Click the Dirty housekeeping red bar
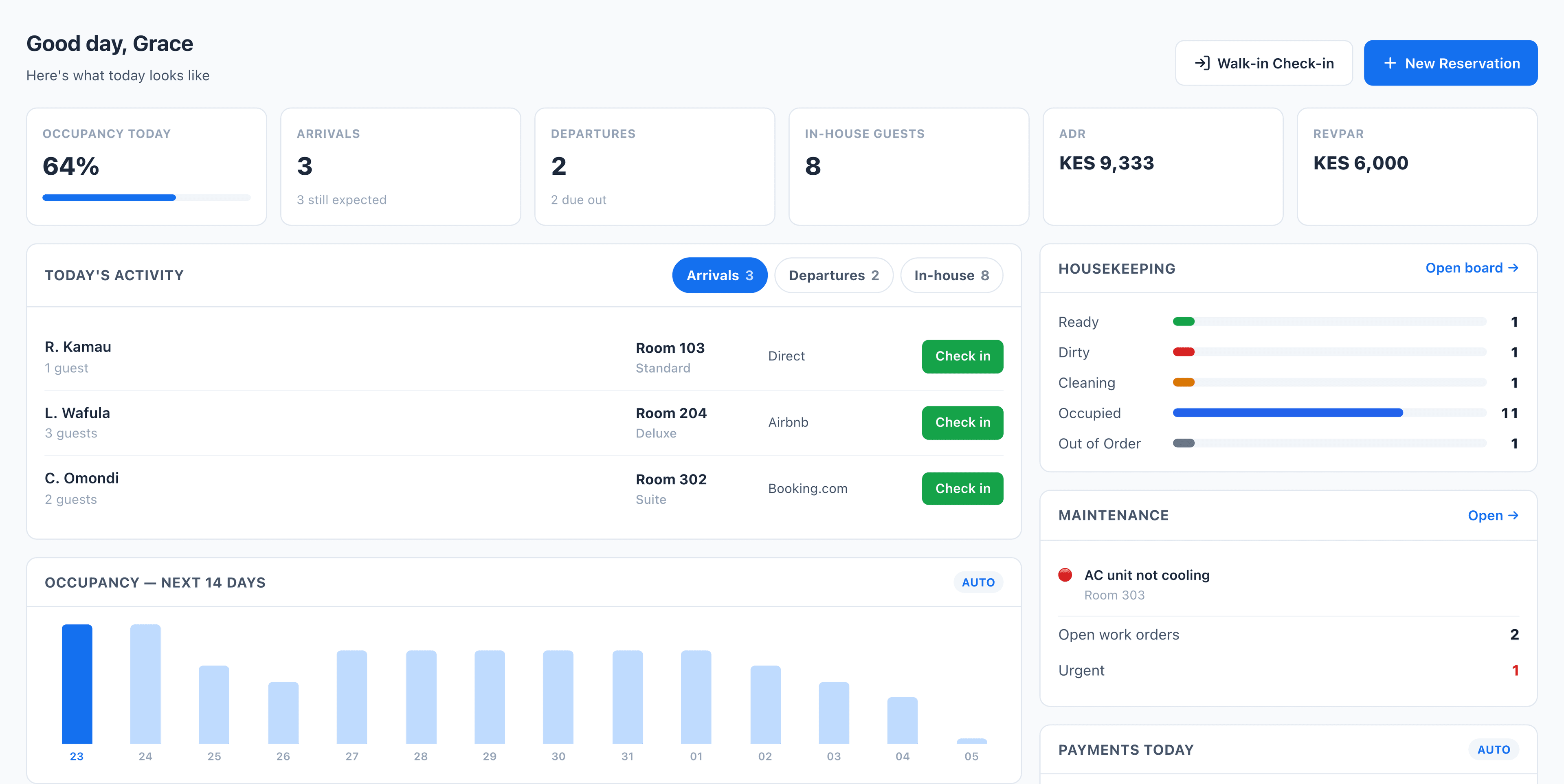This screenshot has height=784, width=1564. (1183, 352)
